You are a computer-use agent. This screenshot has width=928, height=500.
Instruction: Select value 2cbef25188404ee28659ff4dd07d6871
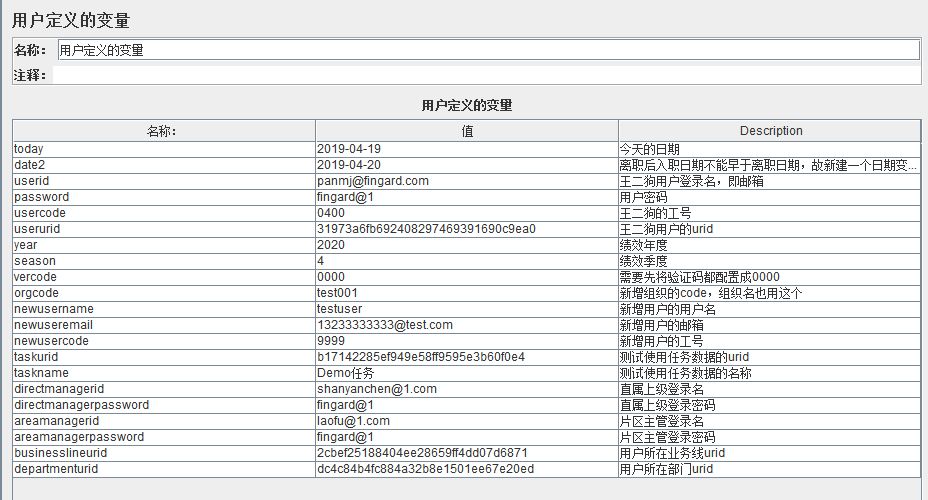(x=467, y=453)
